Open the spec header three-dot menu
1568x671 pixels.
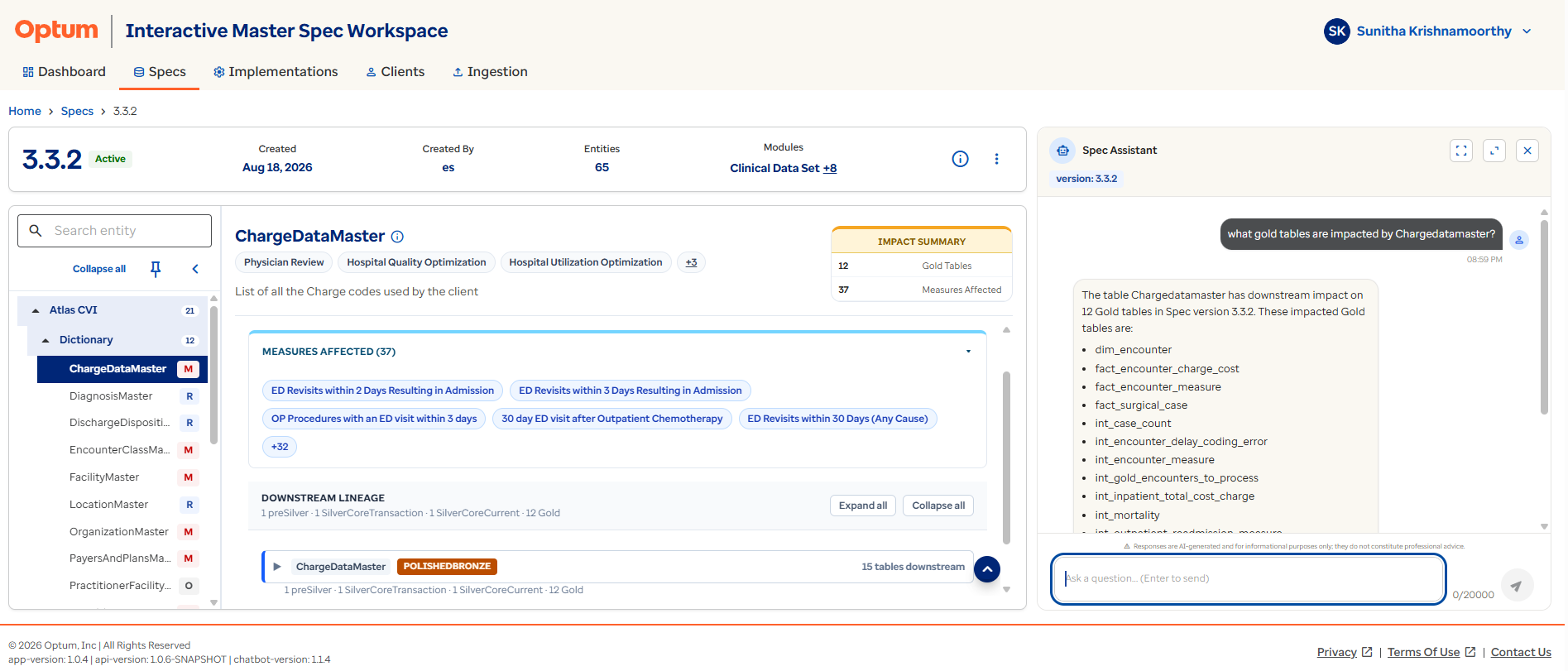pyautogui.click(x=996, y=159)
